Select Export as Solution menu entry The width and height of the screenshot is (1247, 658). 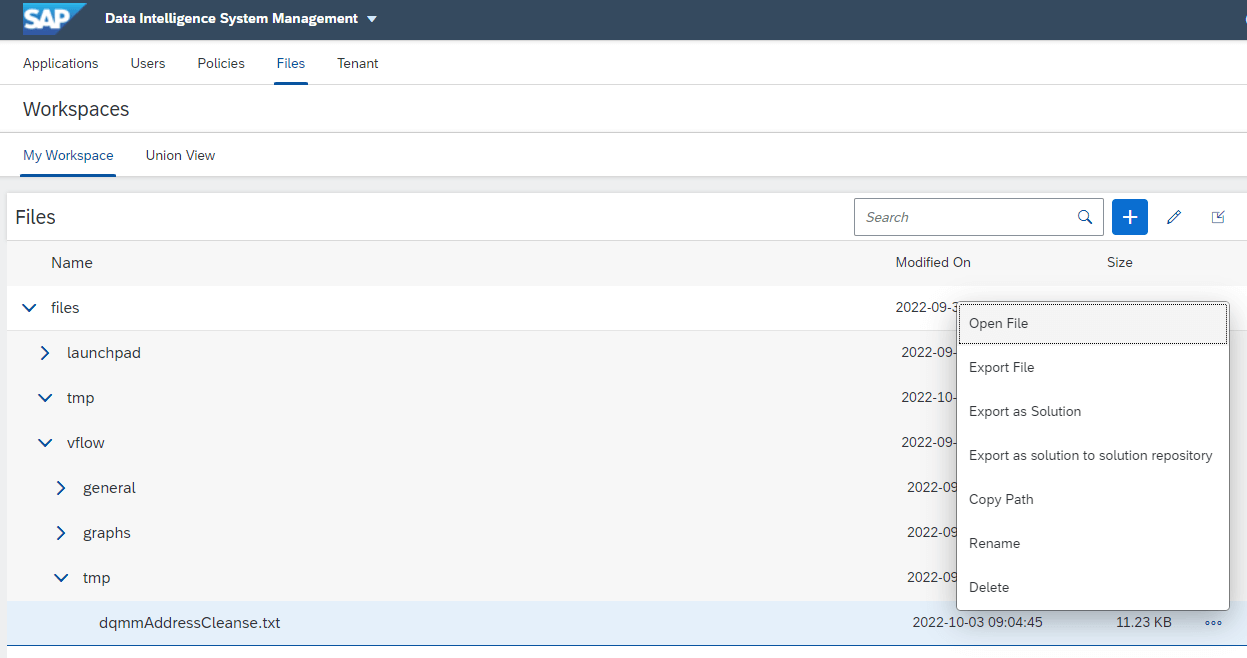point(1092,411)
